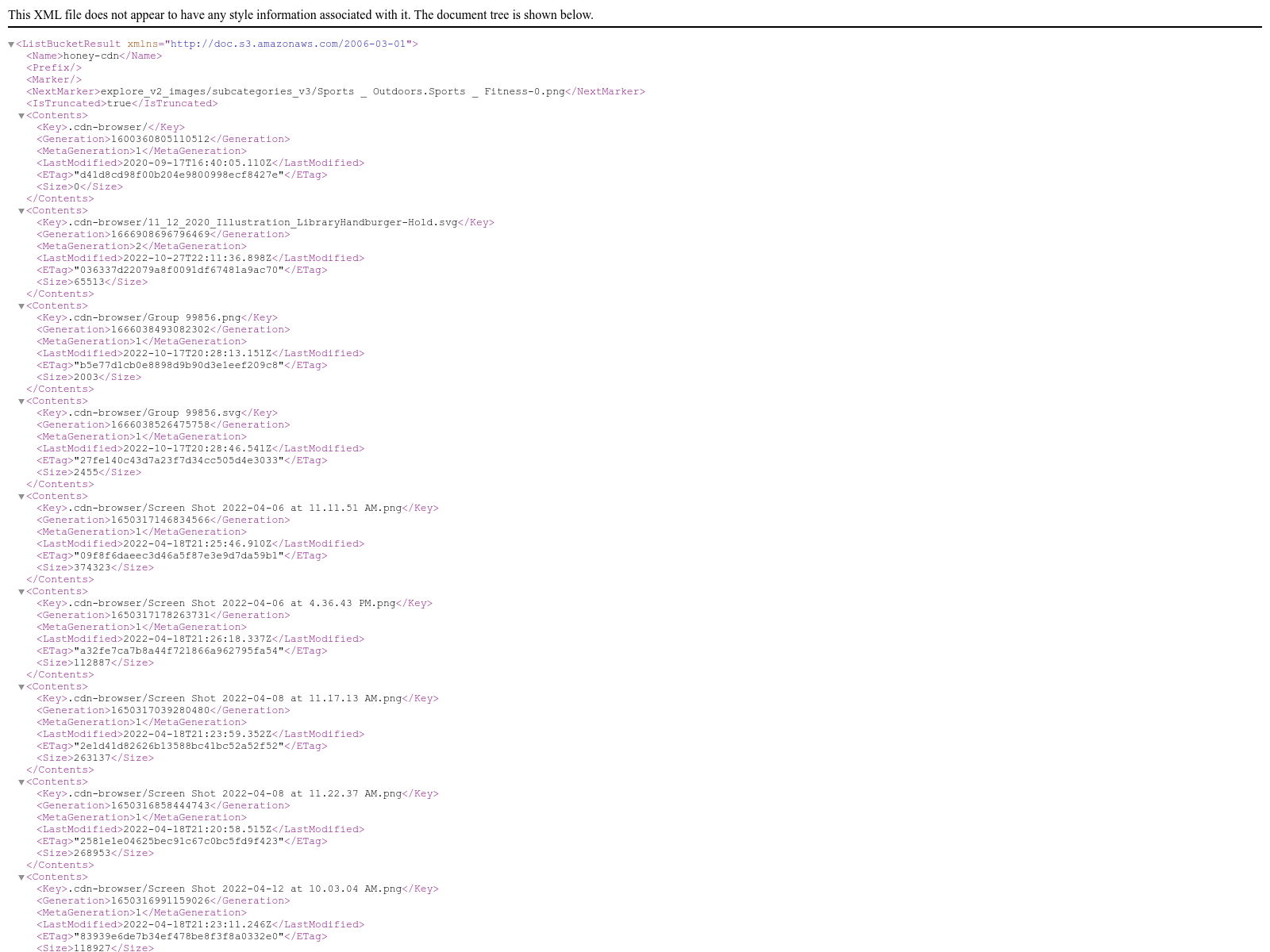Click key .cdn-browser/Group 99856.png
Viewport: 1270px width, 952px height.
click(x=155, y=317)
